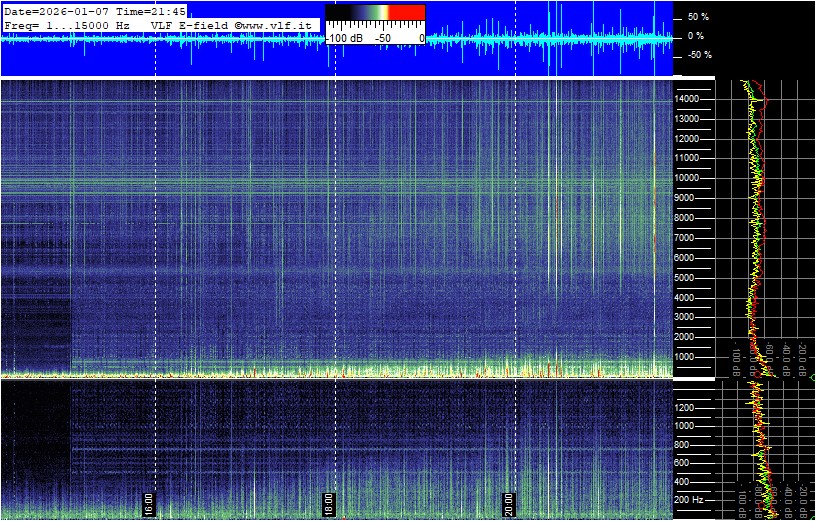Click -20.0 dB on the 15 kHz spectrum plot

[802, 358]
